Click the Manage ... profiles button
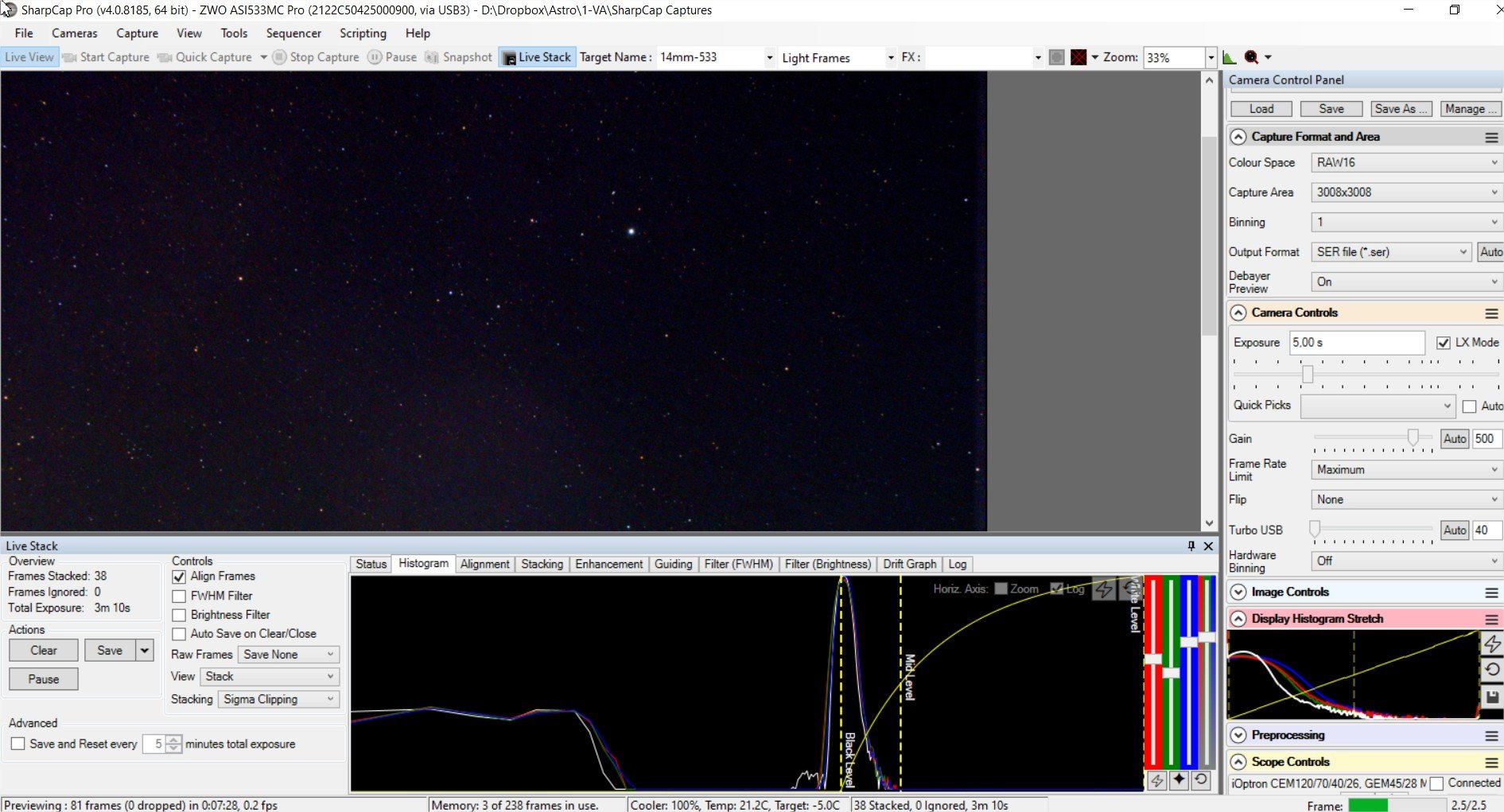 click(1471, 109)
